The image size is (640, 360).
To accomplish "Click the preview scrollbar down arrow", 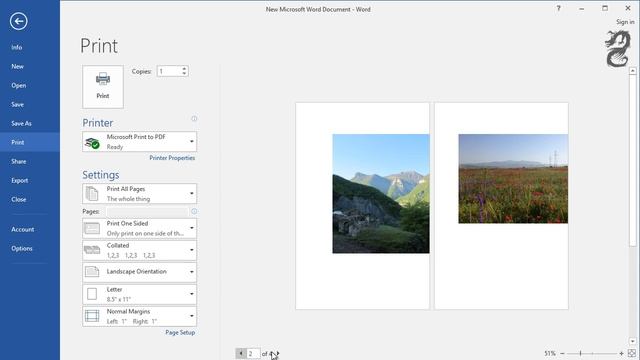I will [x=633, y=341].
